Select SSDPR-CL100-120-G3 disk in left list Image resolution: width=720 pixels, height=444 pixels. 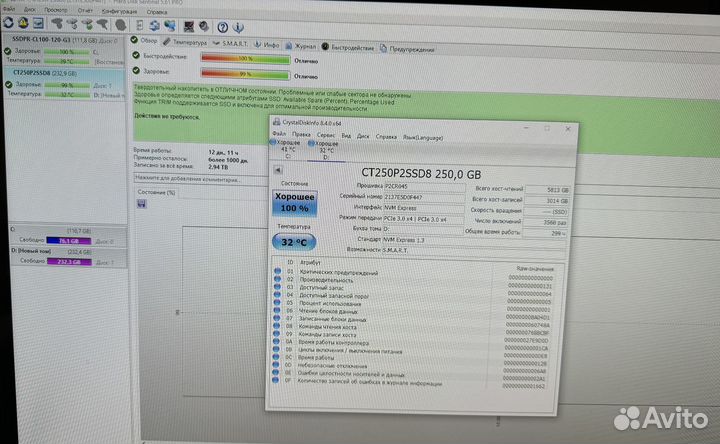coord(64,50)
